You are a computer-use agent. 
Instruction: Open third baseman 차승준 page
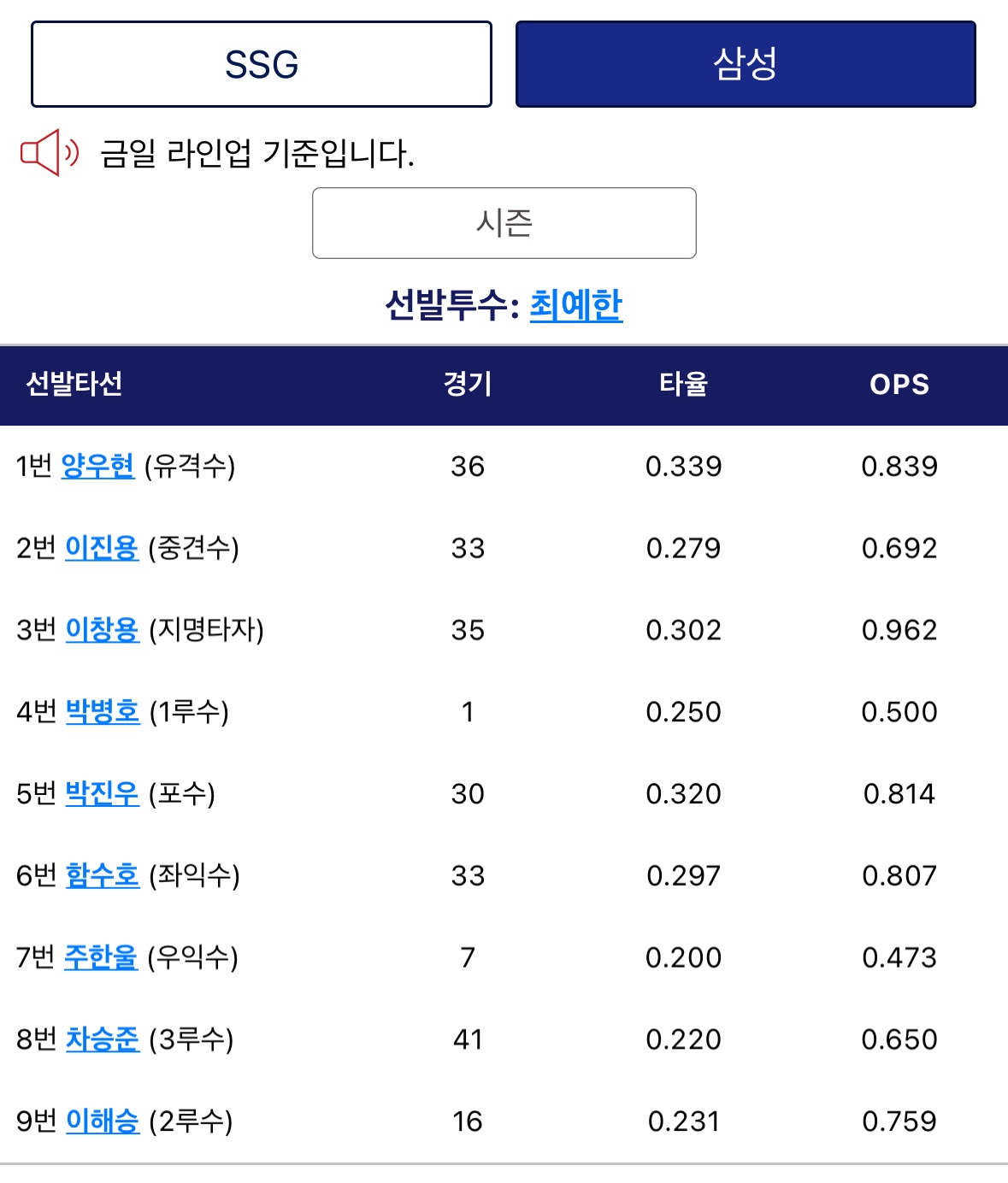tap(103, 1039)
